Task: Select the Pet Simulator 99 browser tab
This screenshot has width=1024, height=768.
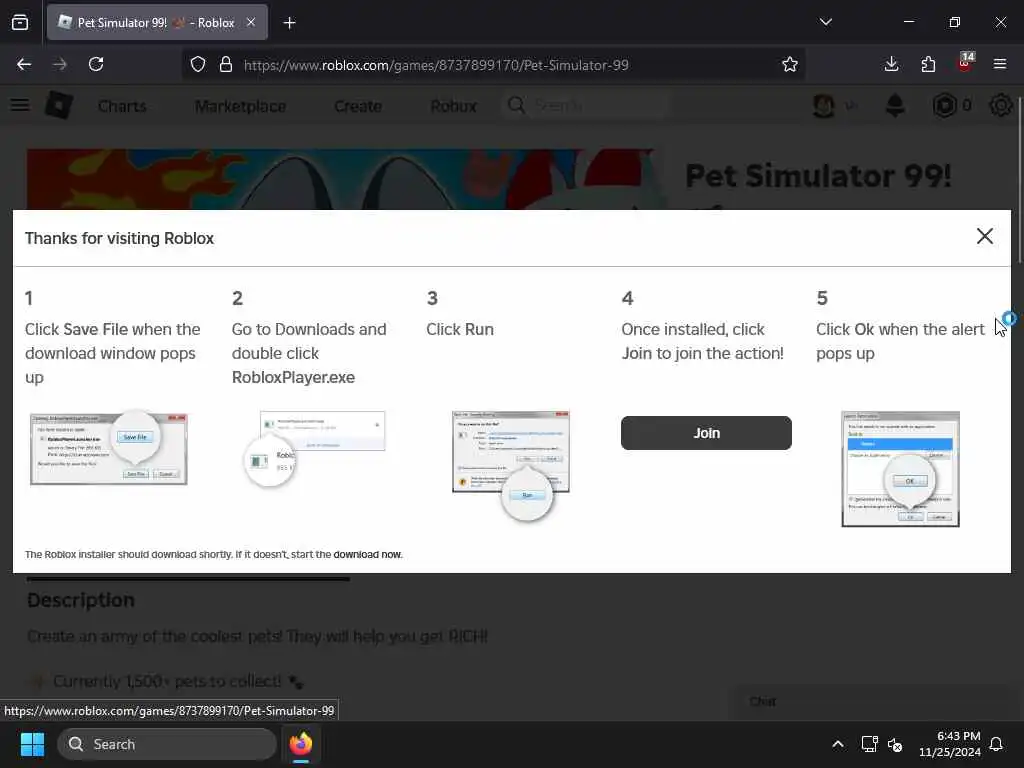Action: 157,23
